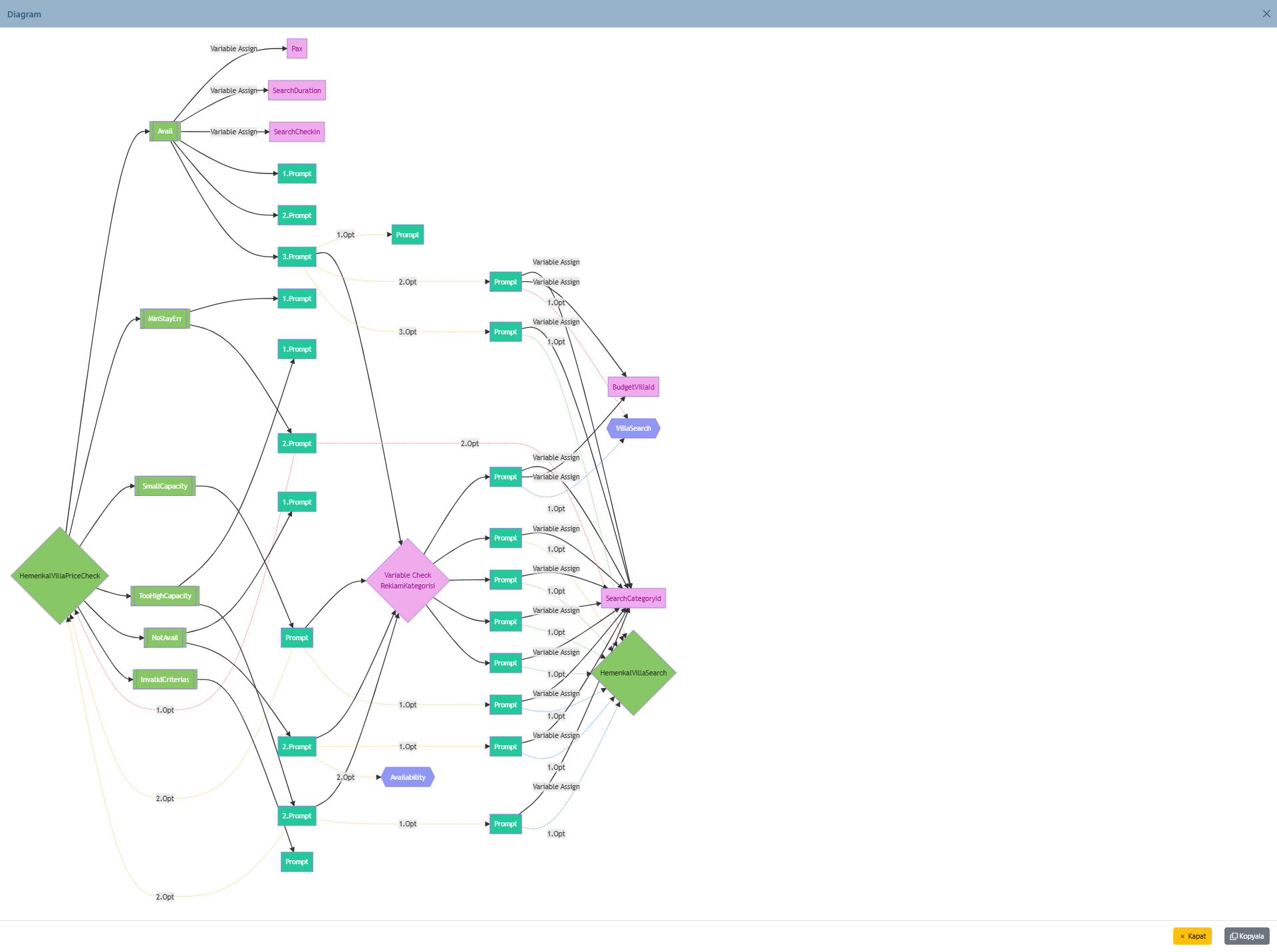The height and width of the screenshot is (952, 1277).
Task: Click the HemenkalVillaPriceCheck diamond node
Action: point(60,576)
